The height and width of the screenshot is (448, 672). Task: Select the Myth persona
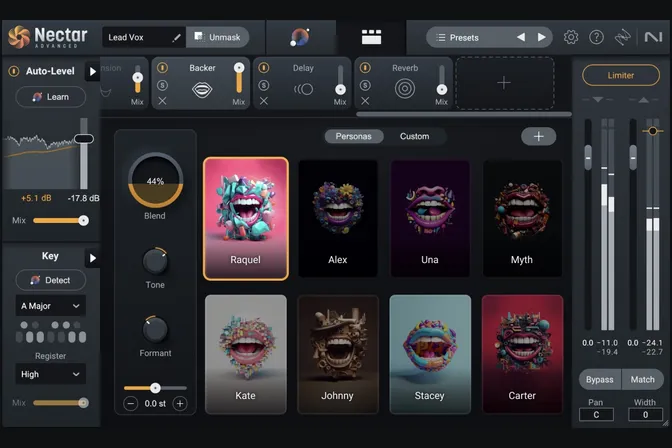(522, 219)
